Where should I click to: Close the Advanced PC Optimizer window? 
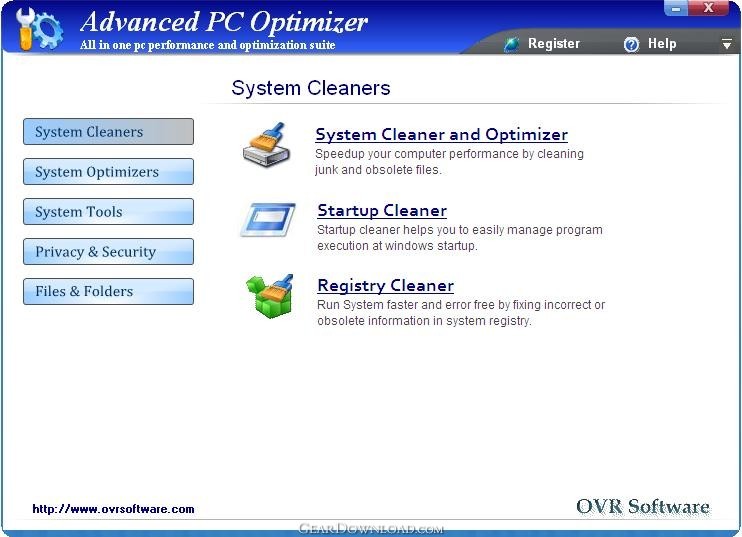point(708,8)
